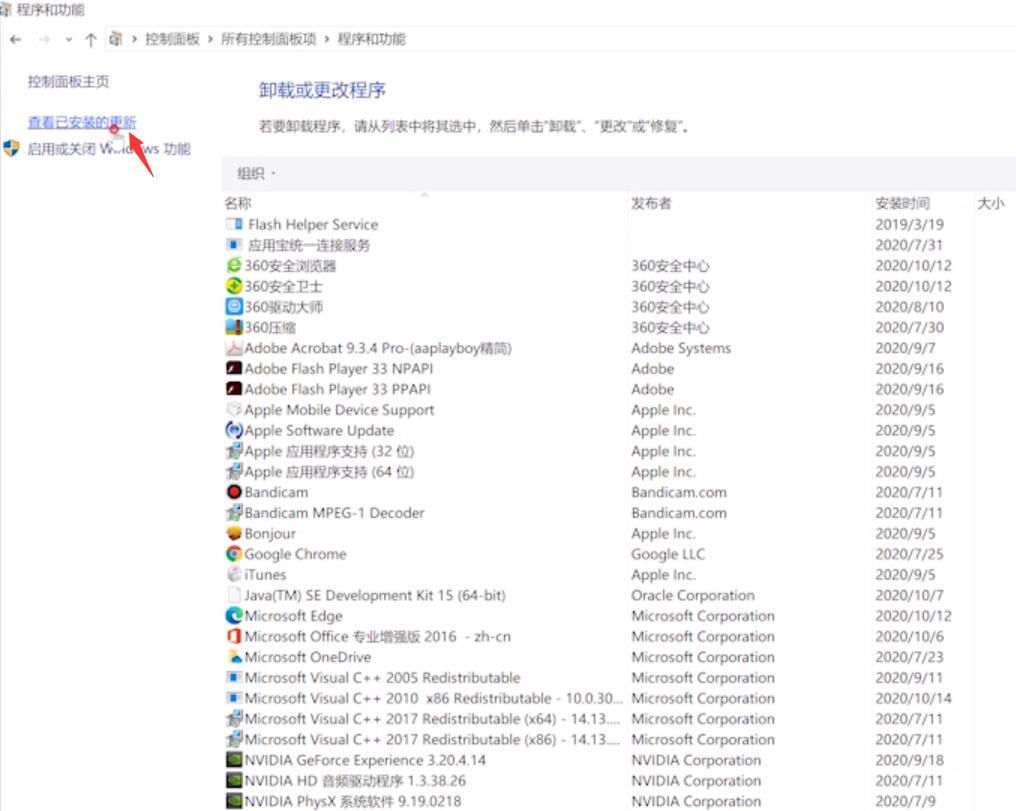Click the Bandicam MPEG-1 Decoder icon
1016x811 pixels.
233,512
